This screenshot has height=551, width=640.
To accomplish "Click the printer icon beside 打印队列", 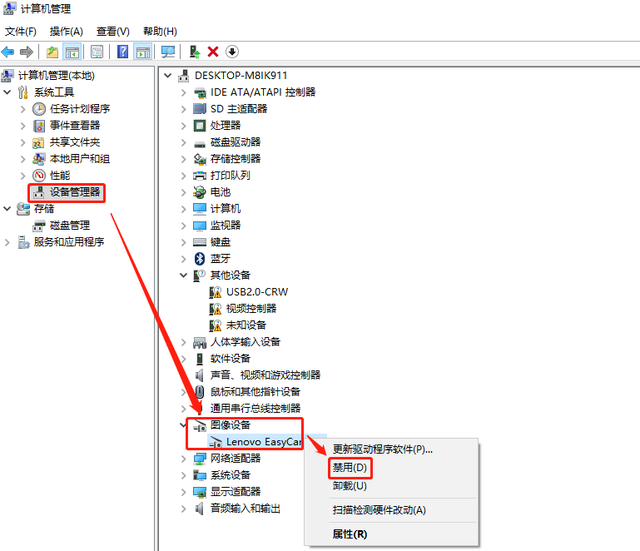I will 200,176.
